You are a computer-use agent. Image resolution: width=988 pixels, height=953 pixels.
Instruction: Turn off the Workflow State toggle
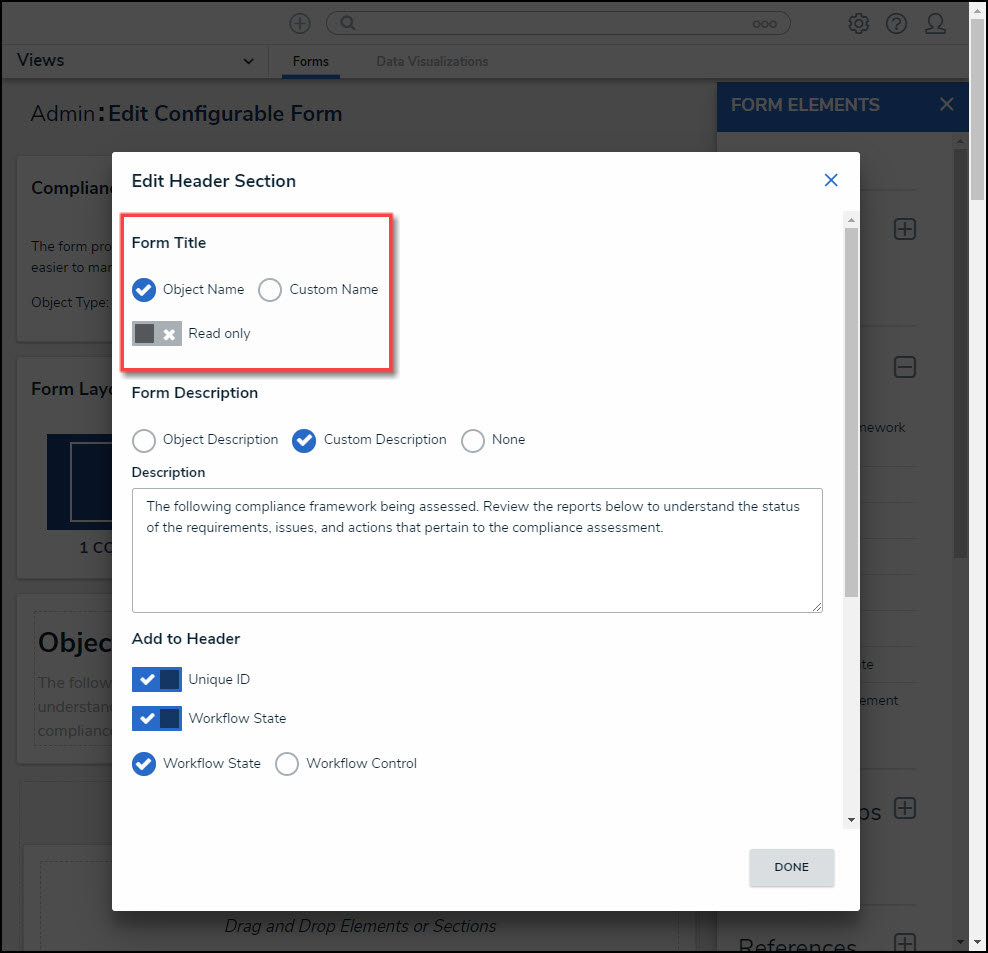157,719
